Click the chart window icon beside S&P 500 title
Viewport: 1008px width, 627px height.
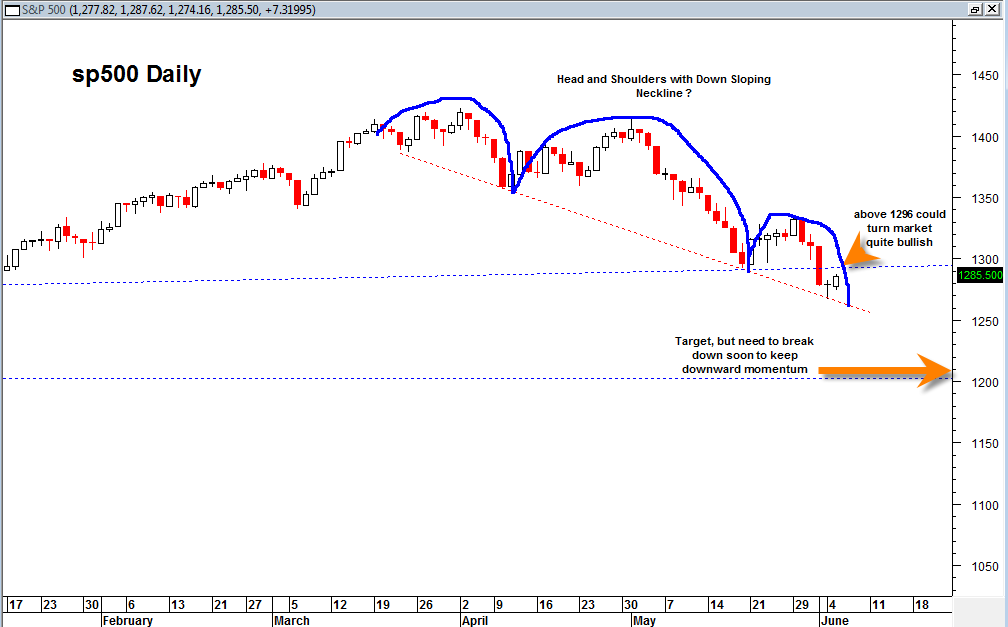[12, 10]
